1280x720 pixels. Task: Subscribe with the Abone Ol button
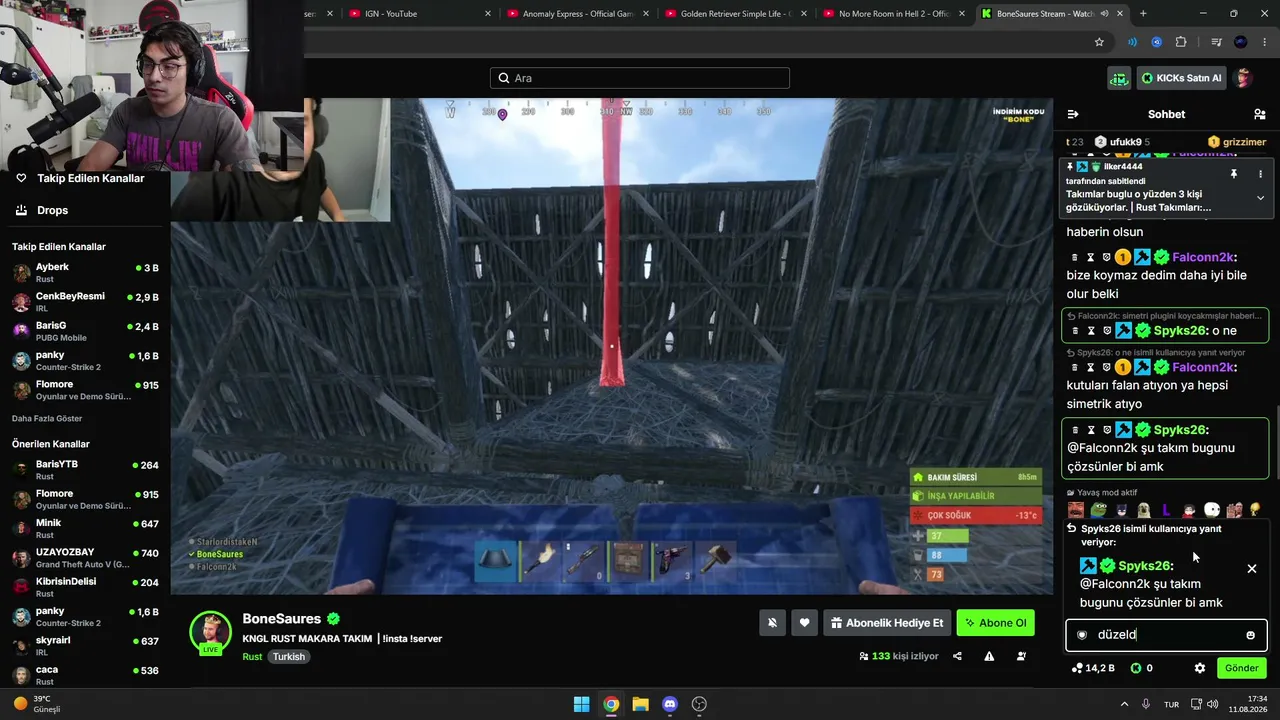[995, 623]
